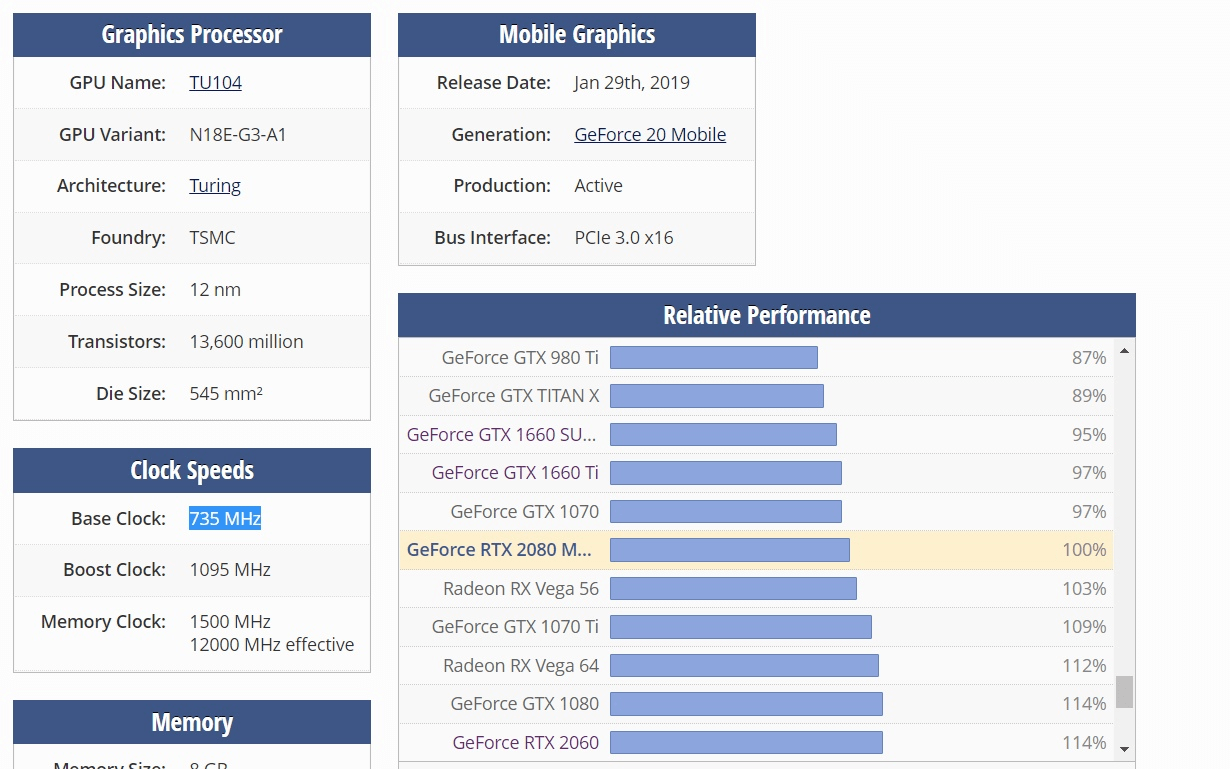This screenshot has width=1230, height=769.
Task: Select the GeForce GTX 1660 SU... entry
Action: coord(501,435)
